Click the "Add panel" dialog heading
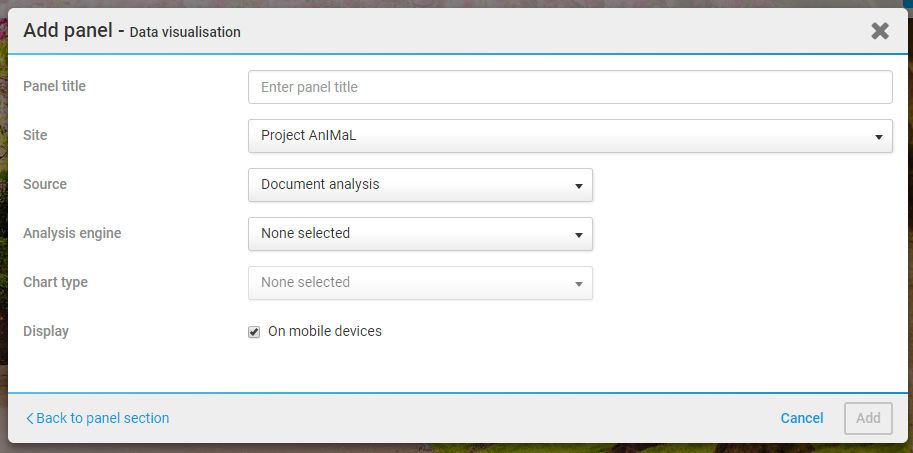This screenshot has width=913, height=453. [x=68, y=30]
